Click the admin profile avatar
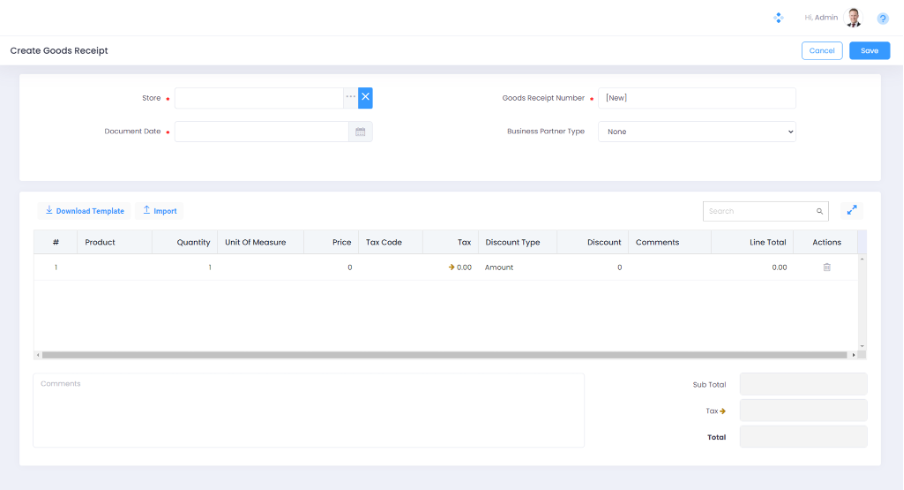The image size is (904, 490). click(853, 17)
